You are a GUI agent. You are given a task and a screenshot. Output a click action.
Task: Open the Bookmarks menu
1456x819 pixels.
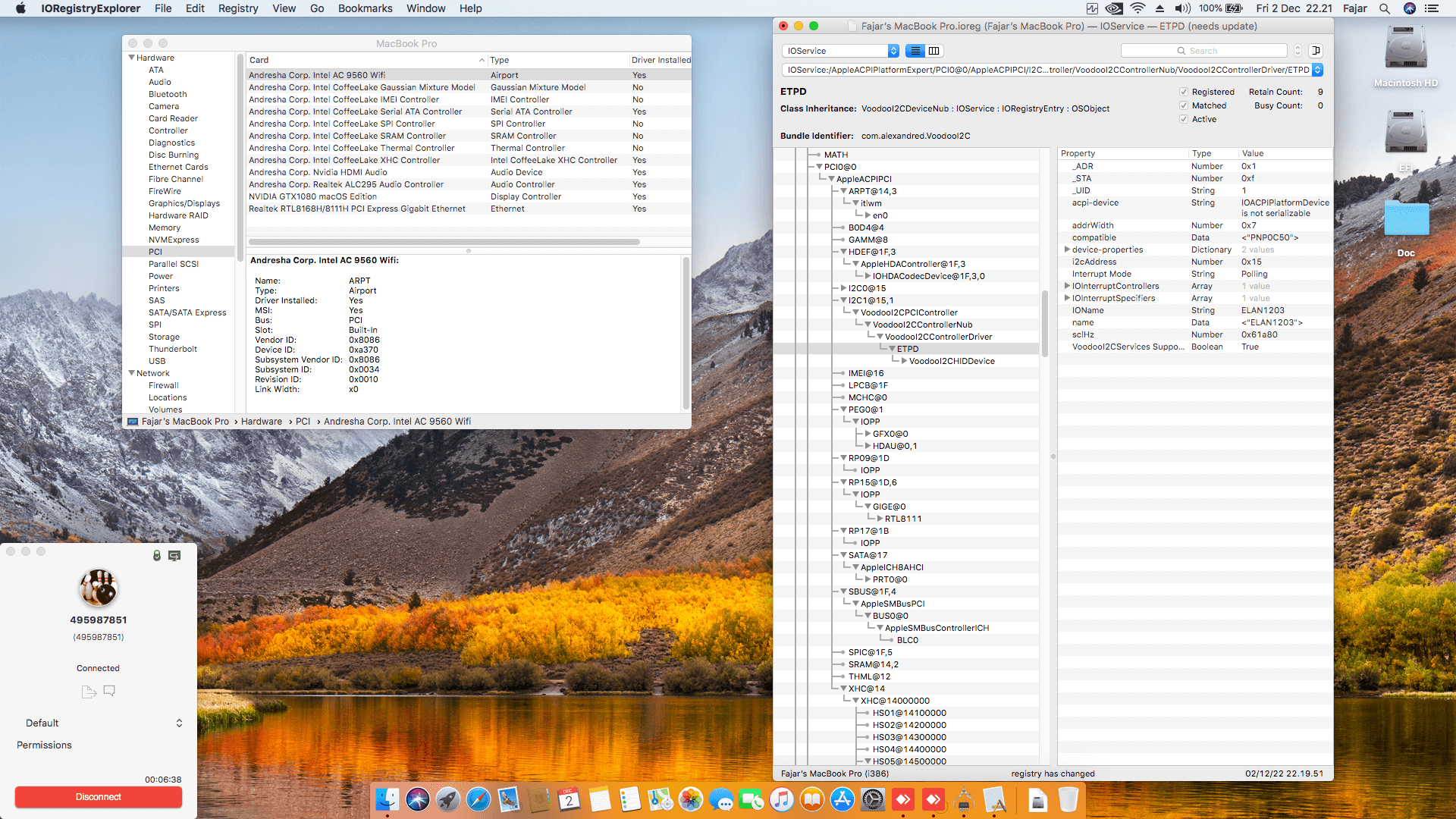365,8
